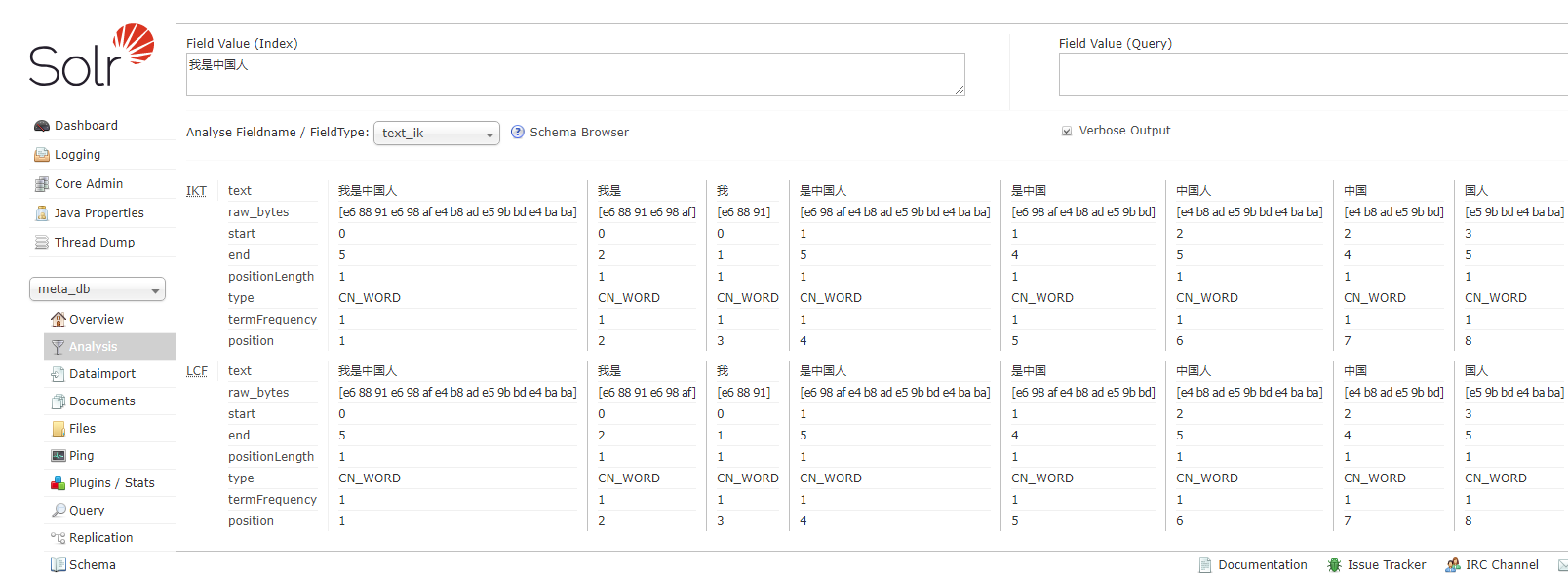
Task: Click the Issue Tracker bug icon
Action: tap(1334, 565)
